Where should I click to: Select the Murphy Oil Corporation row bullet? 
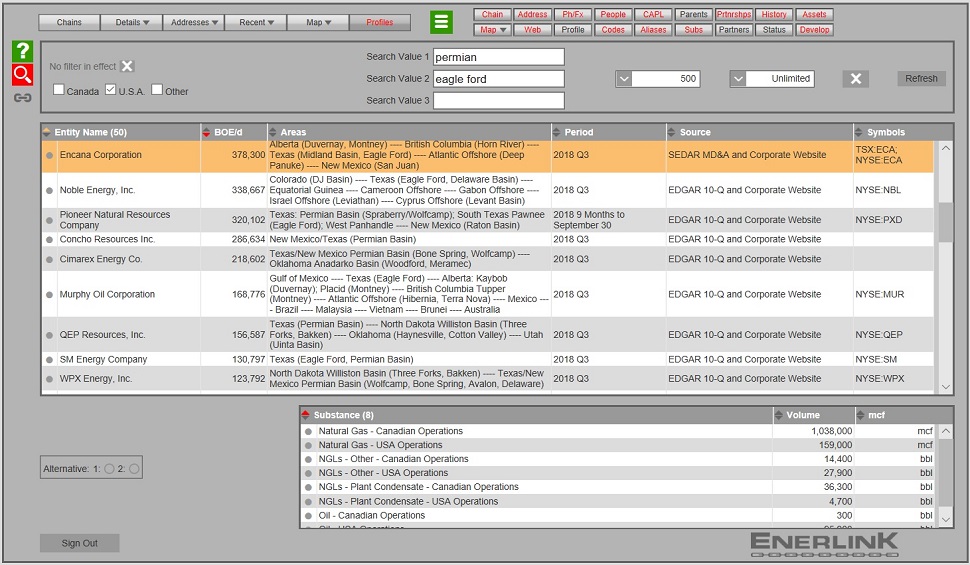pyautogui.click(x=49, y=295)
